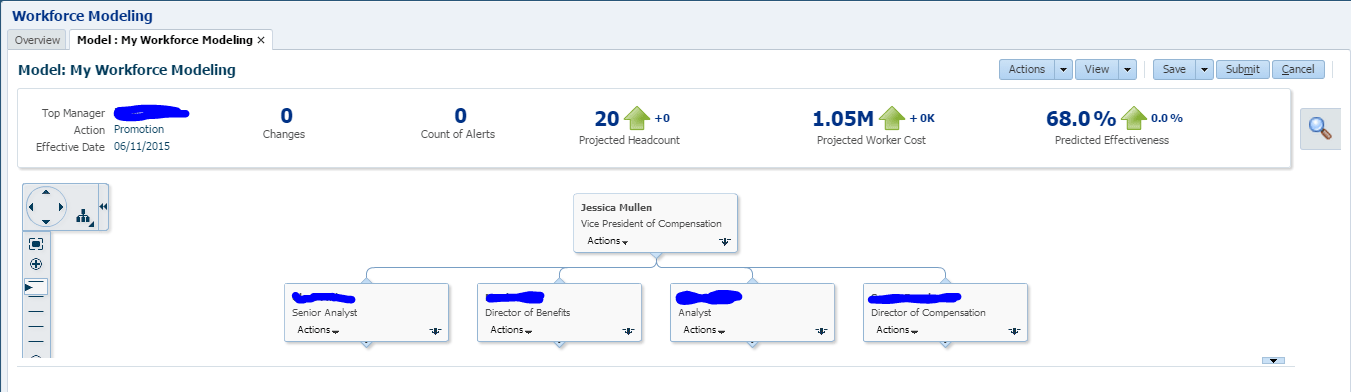Select the Senior Analyst org chart card
This screenshot has width=1351, height=392.
coord(366,312)
